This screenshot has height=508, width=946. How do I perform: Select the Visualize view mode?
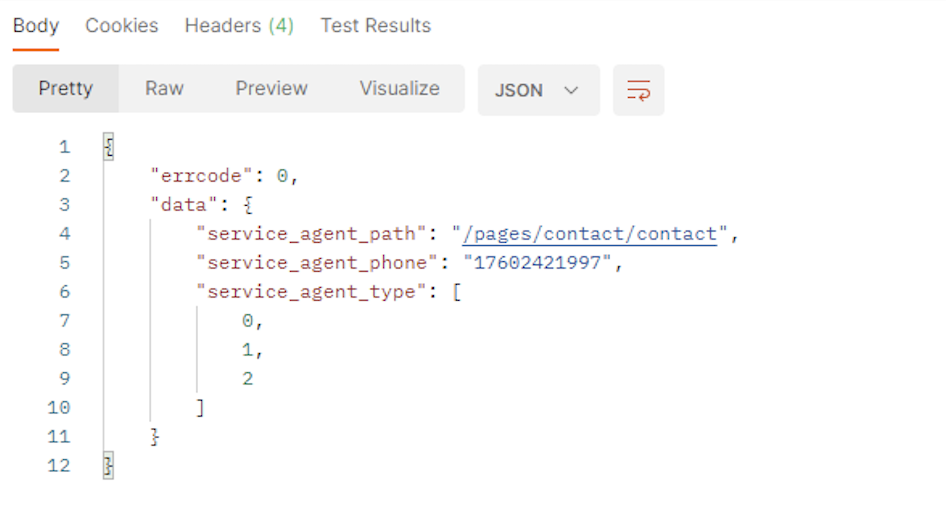click(399, 89)
